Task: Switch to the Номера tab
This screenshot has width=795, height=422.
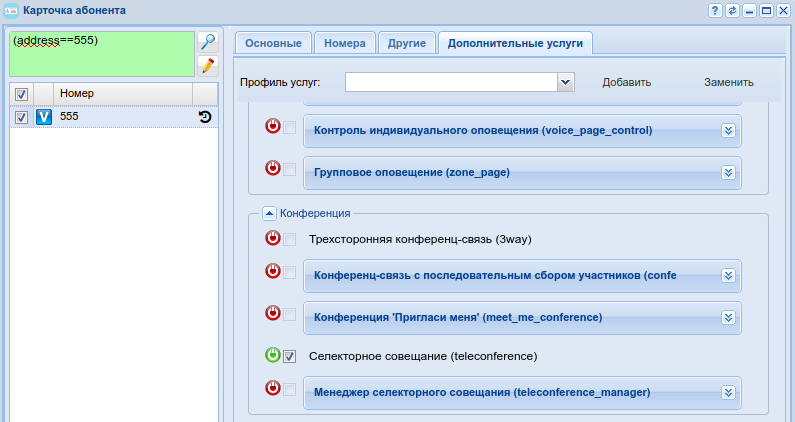Action: pyautogui.click(x=345, y=43)
